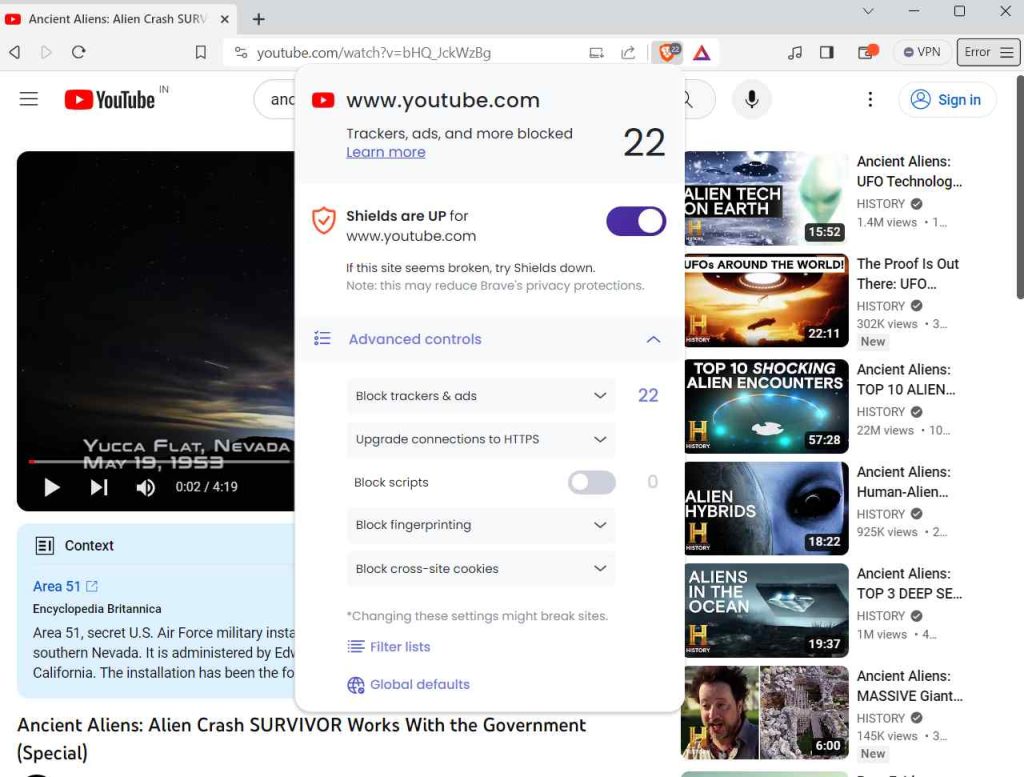1024x777 pixels.
Task: Close the Ancient Aliens browser tab
Action: [225, 19]
